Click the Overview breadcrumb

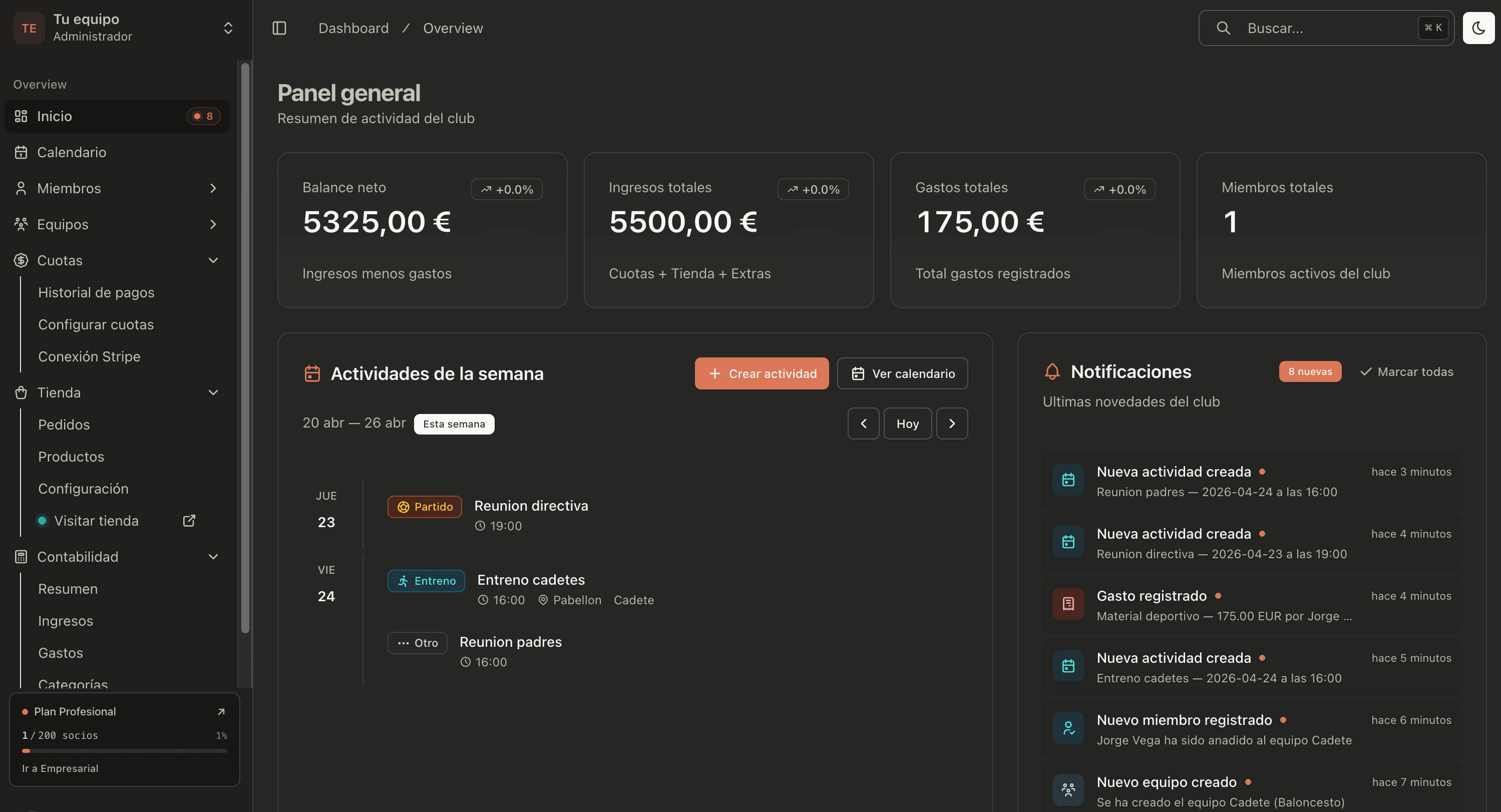[x=453, y=28]
